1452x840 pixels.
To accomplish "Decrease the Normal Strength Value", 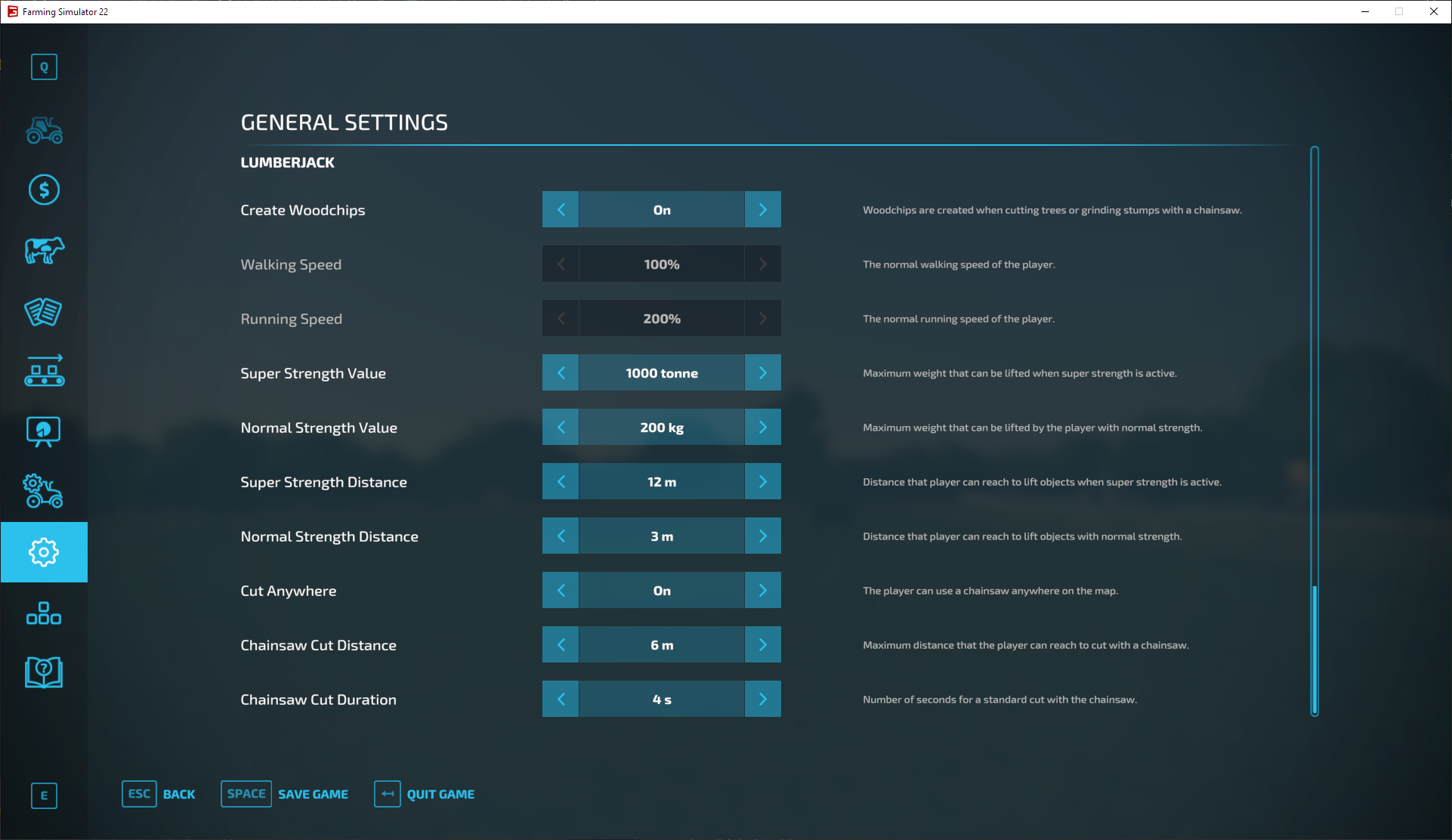I will point(561,427).
